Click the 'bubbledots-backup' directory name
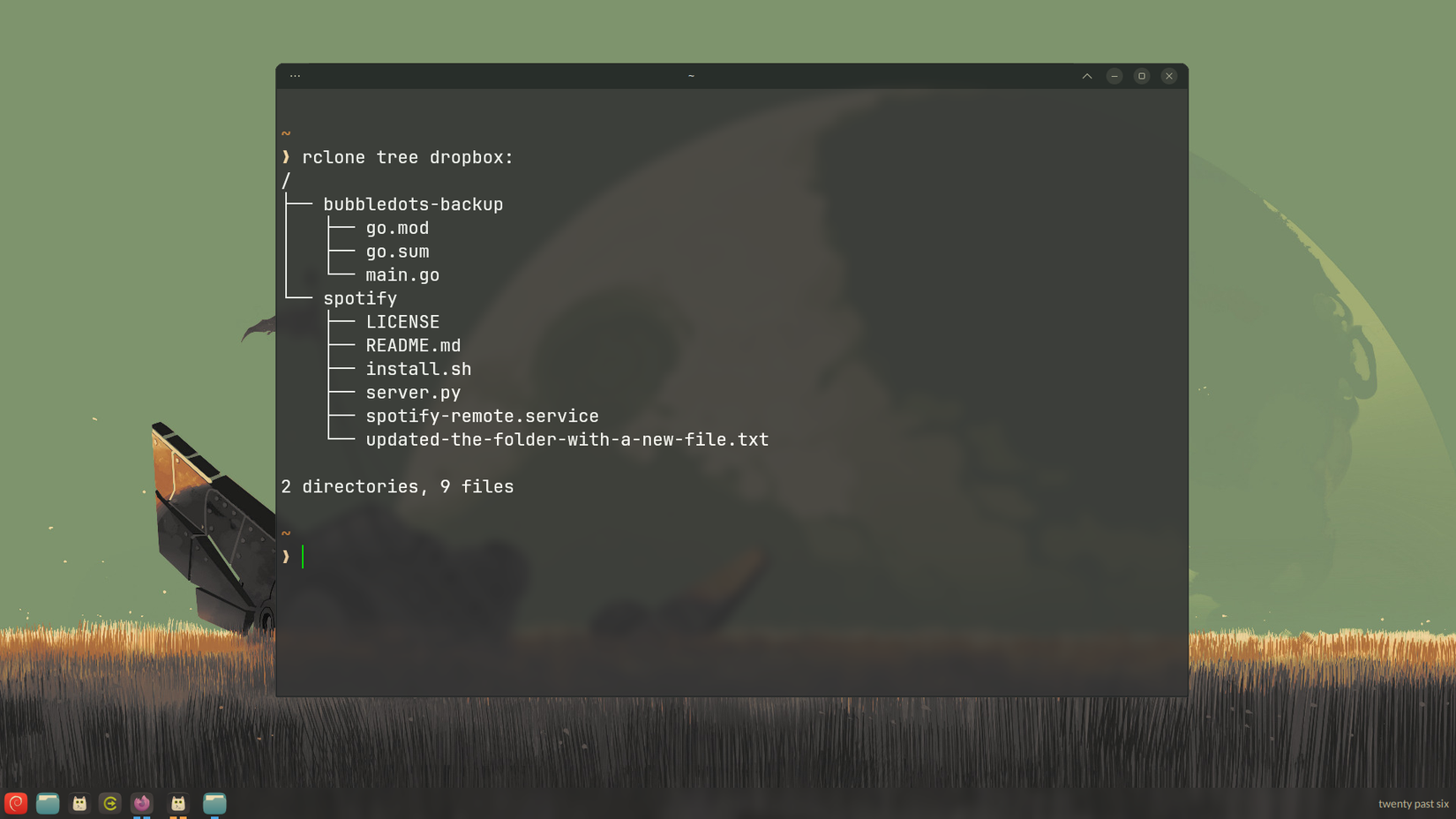 413,205
